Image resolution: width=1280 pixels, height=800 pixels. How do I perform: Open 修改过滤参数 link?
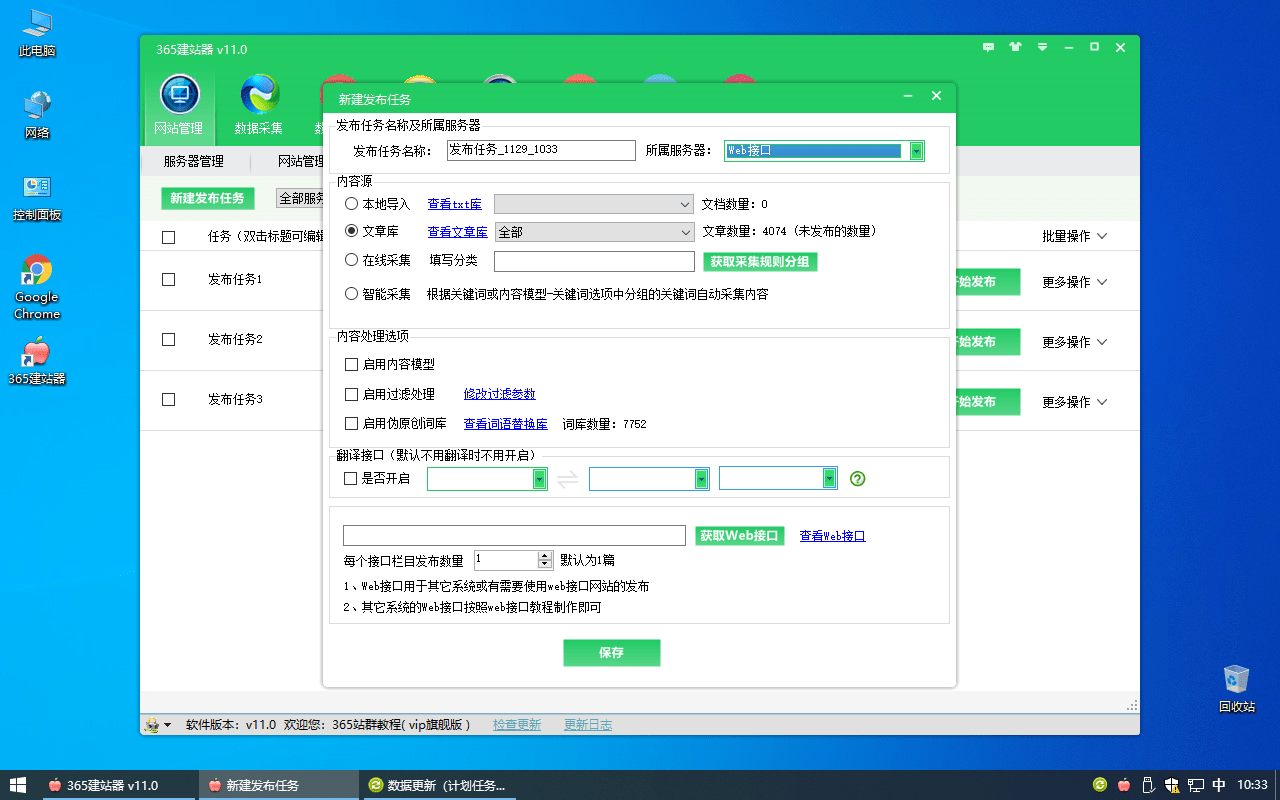click(500, 394)
